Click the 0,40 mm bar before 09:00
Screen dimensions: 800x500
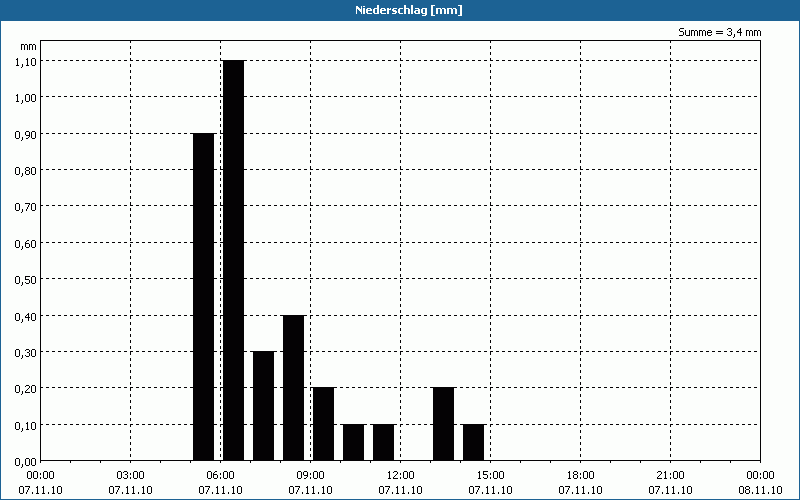(x=294, y=388)
